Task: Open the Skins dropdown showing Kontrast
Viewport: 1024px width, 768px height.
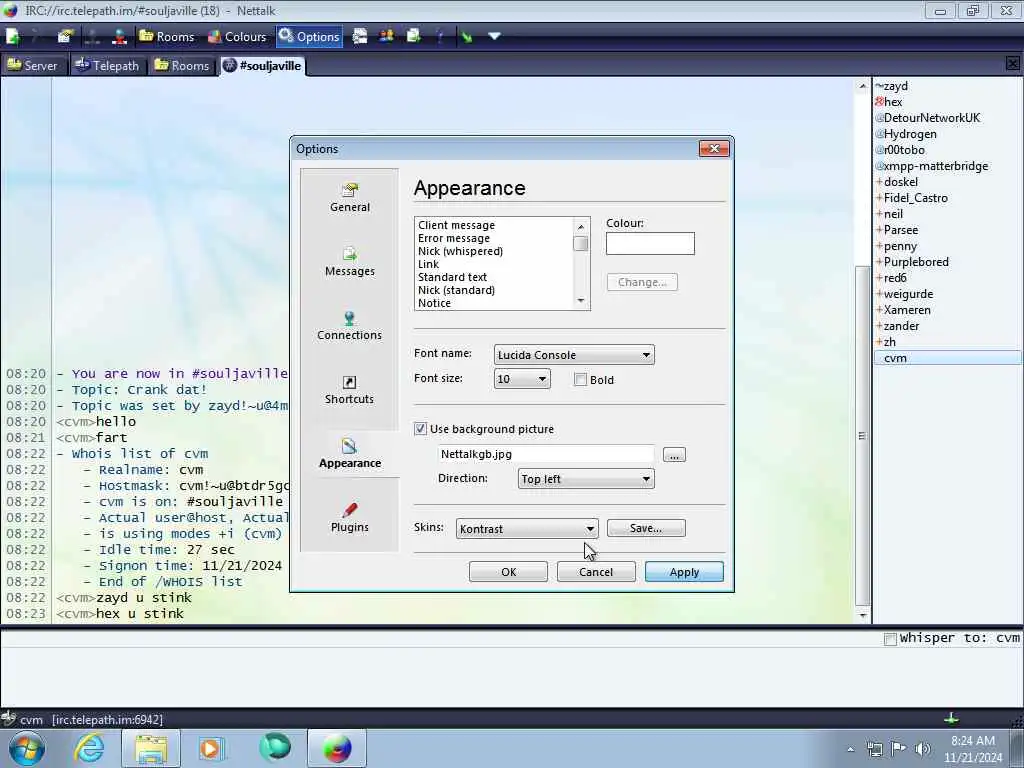Action: coord(526,528)
